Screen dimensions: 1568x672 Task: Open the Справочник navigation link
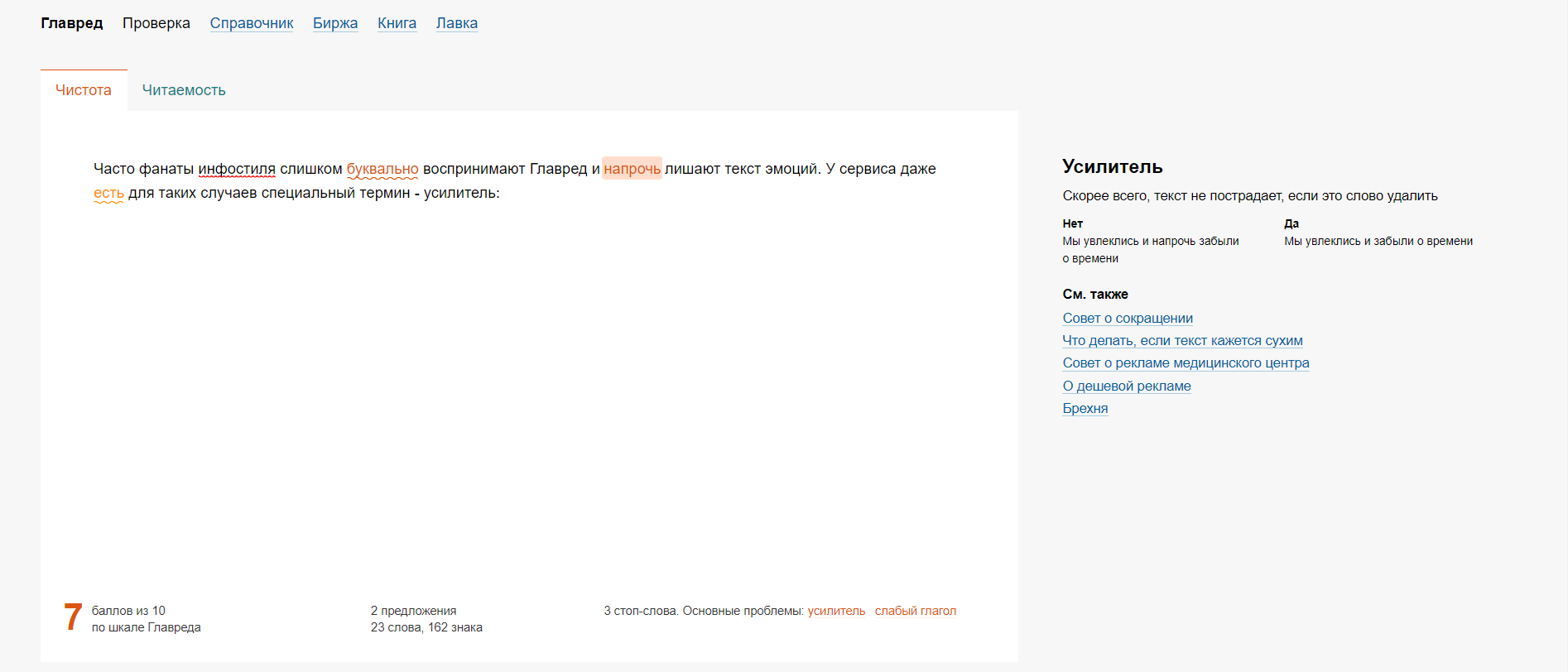point(252,23)
